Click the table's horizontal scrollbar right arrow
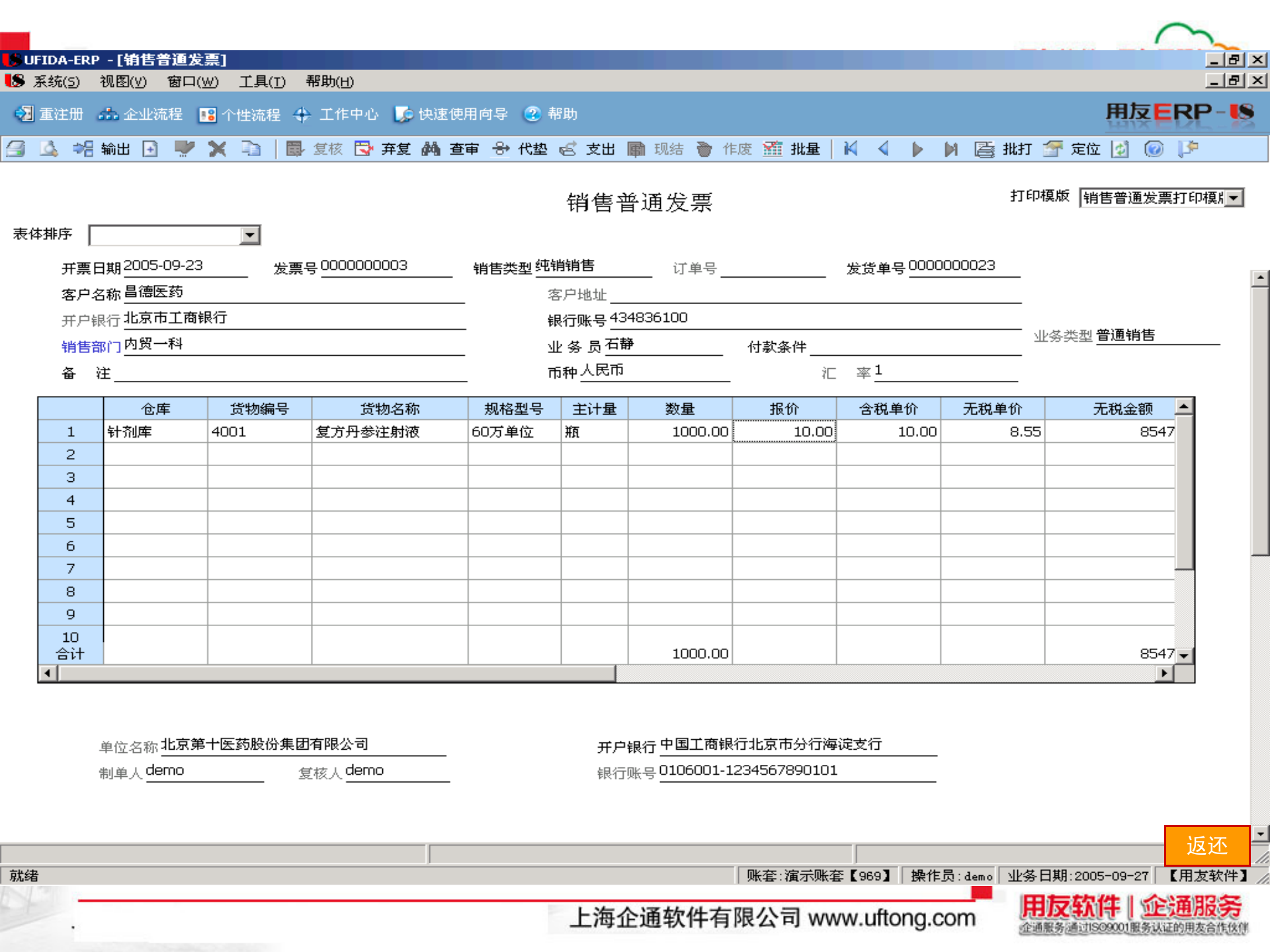1270x952 pixels. 1164,674
